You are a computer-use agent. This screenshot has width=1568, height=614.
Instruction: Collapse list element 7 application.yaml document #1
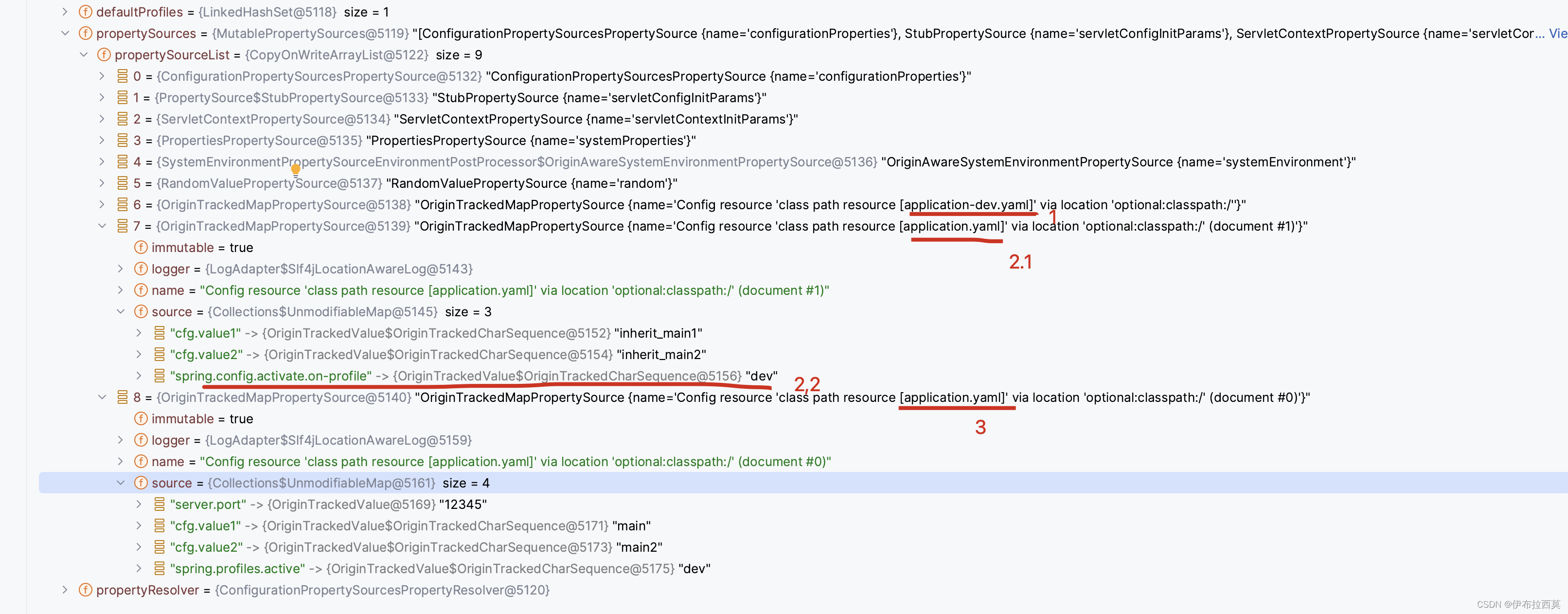click(x=102, y=226)
